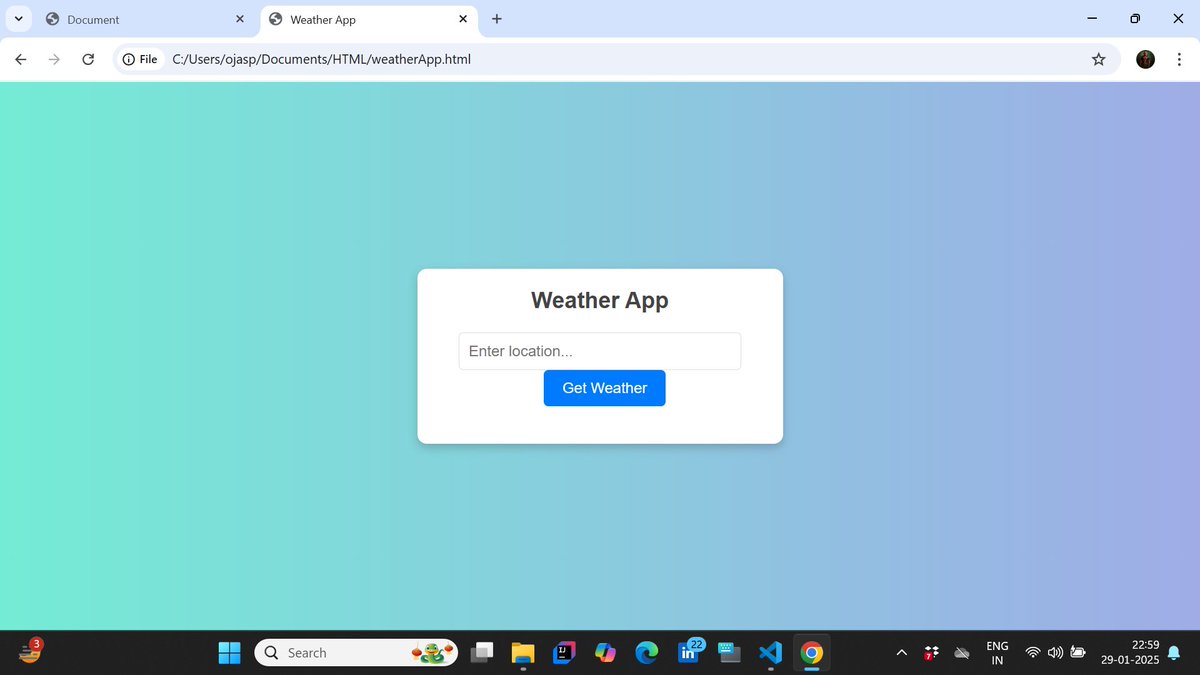
Task: Open the Chrome profile avatar
Action: [x=1146, y=59]
